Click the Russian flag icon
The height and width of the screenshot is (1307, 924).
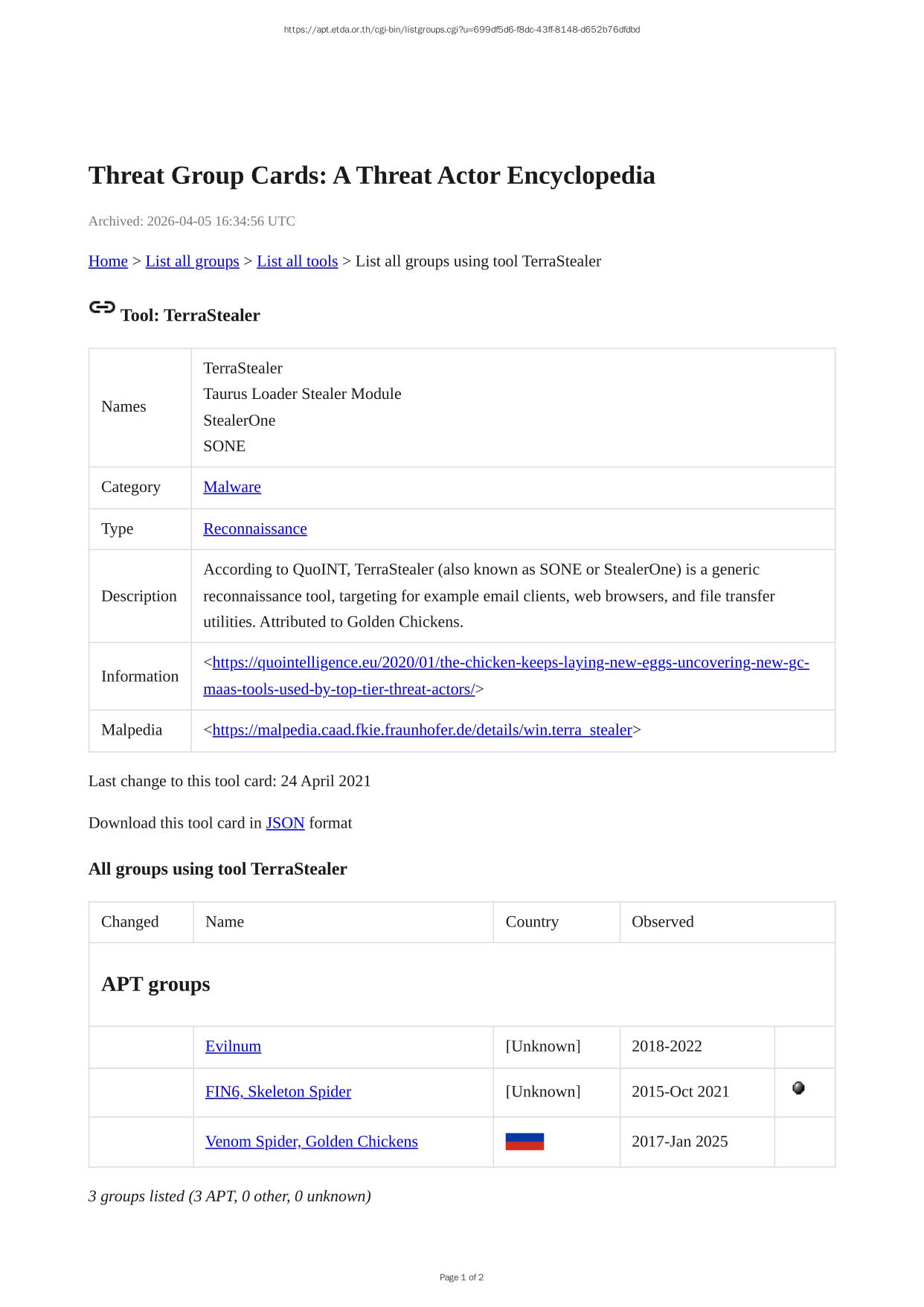point(524,1141)
